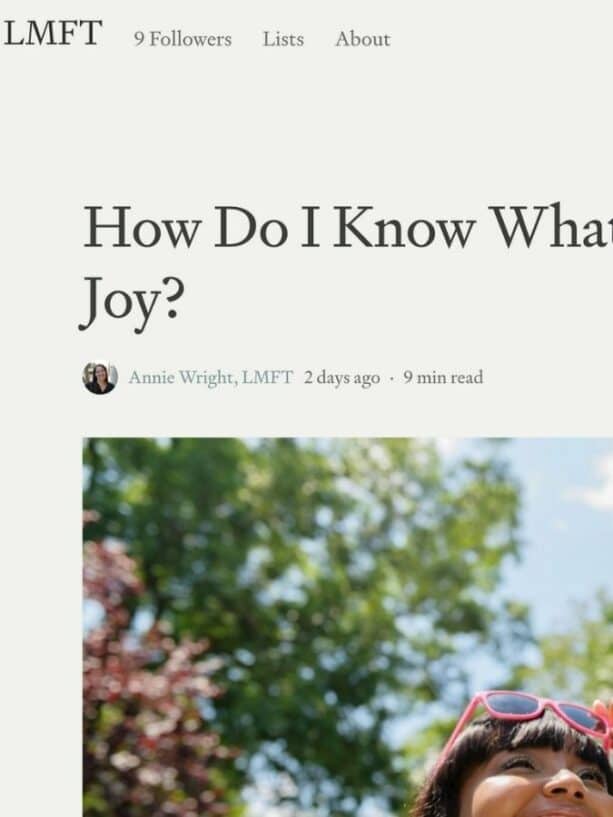Click the word 'How' in the headline
This screenshot has width=613, height=817.
142,228
